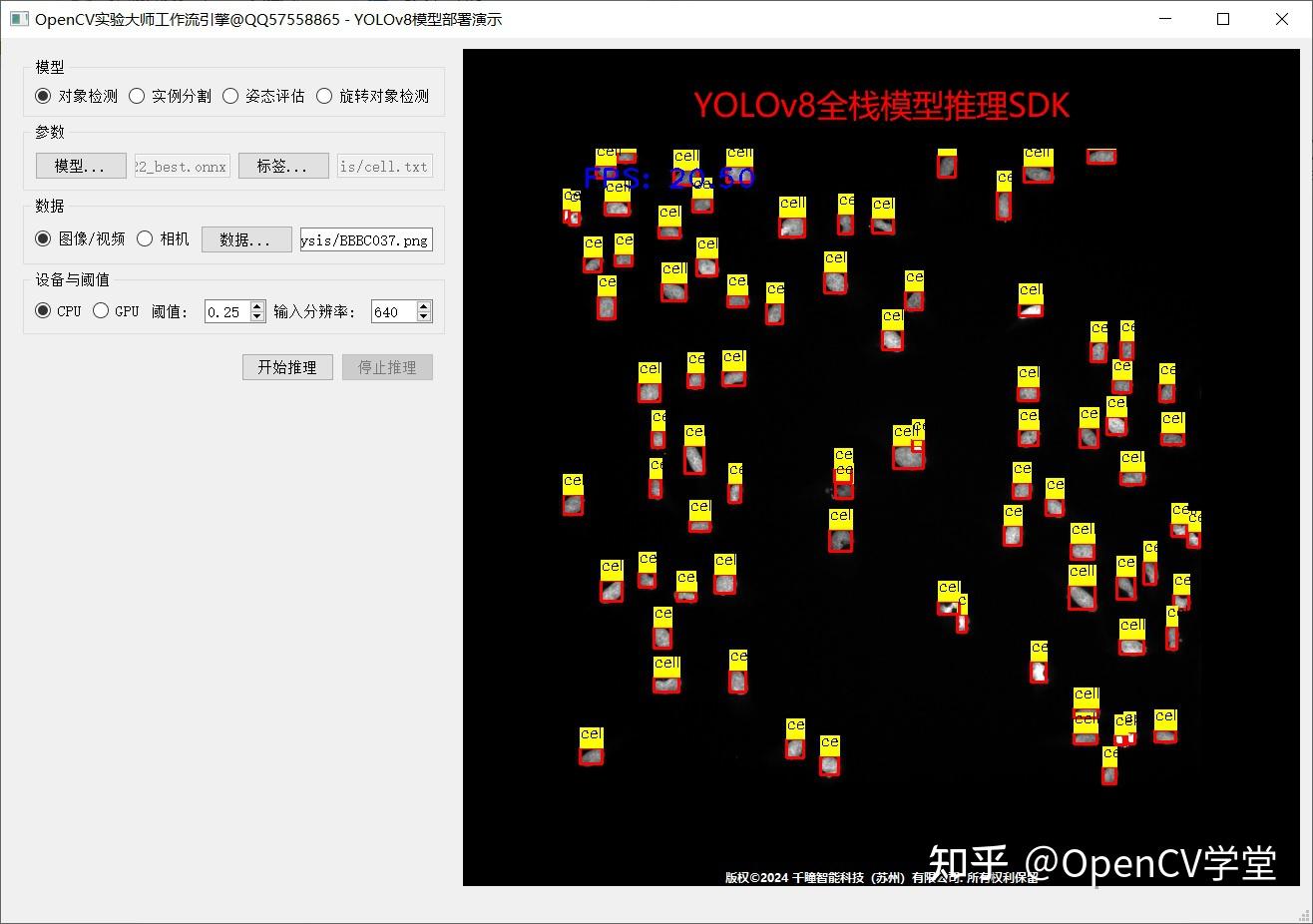Image resolution: width=1313 pixels, height=924 pixels.
Task: Select 图像/视频 input option
Action: coord(41,238)
